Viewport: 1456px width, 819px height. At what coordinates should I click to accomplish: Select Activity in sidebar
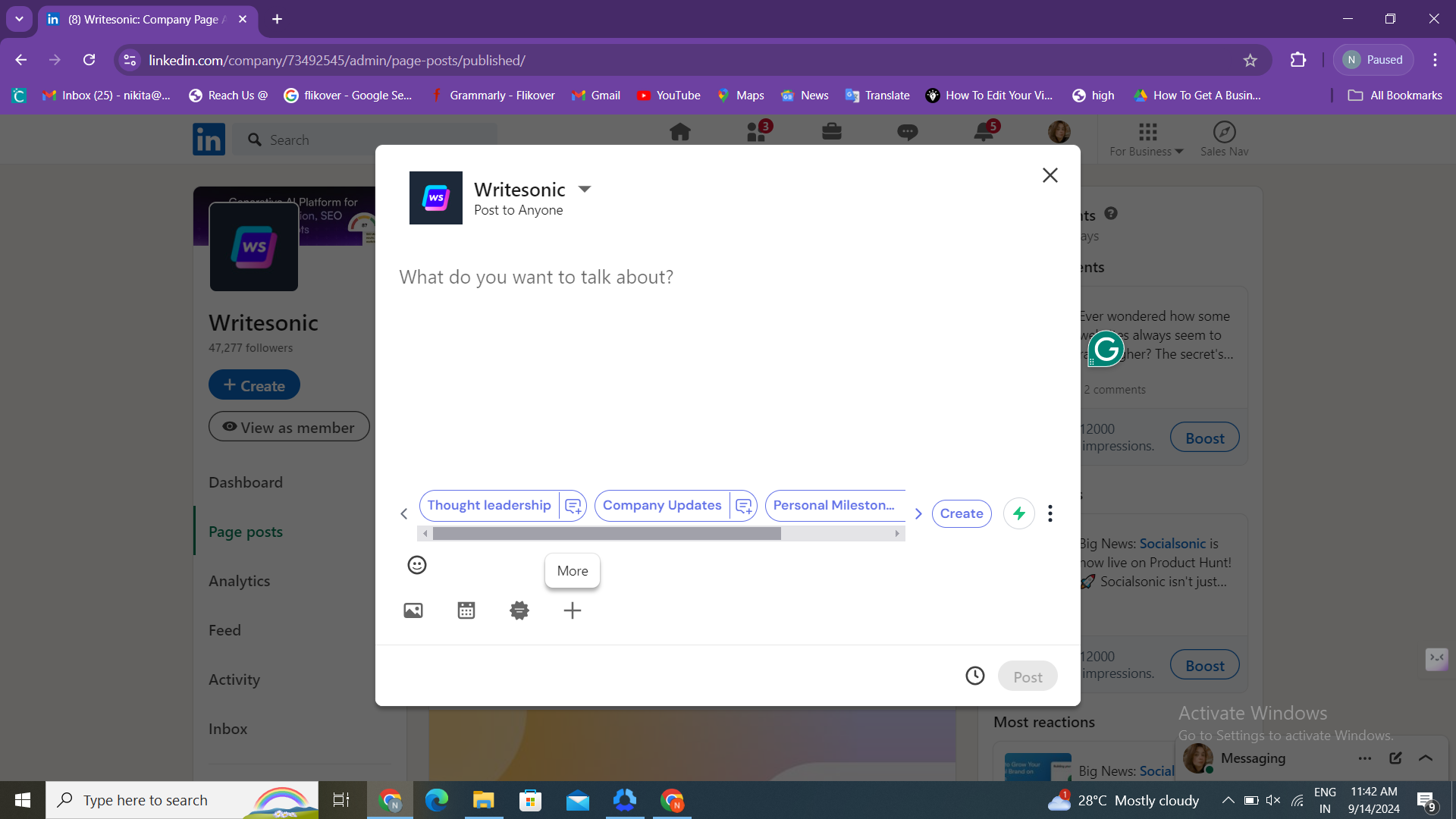[x=234, y=679]
